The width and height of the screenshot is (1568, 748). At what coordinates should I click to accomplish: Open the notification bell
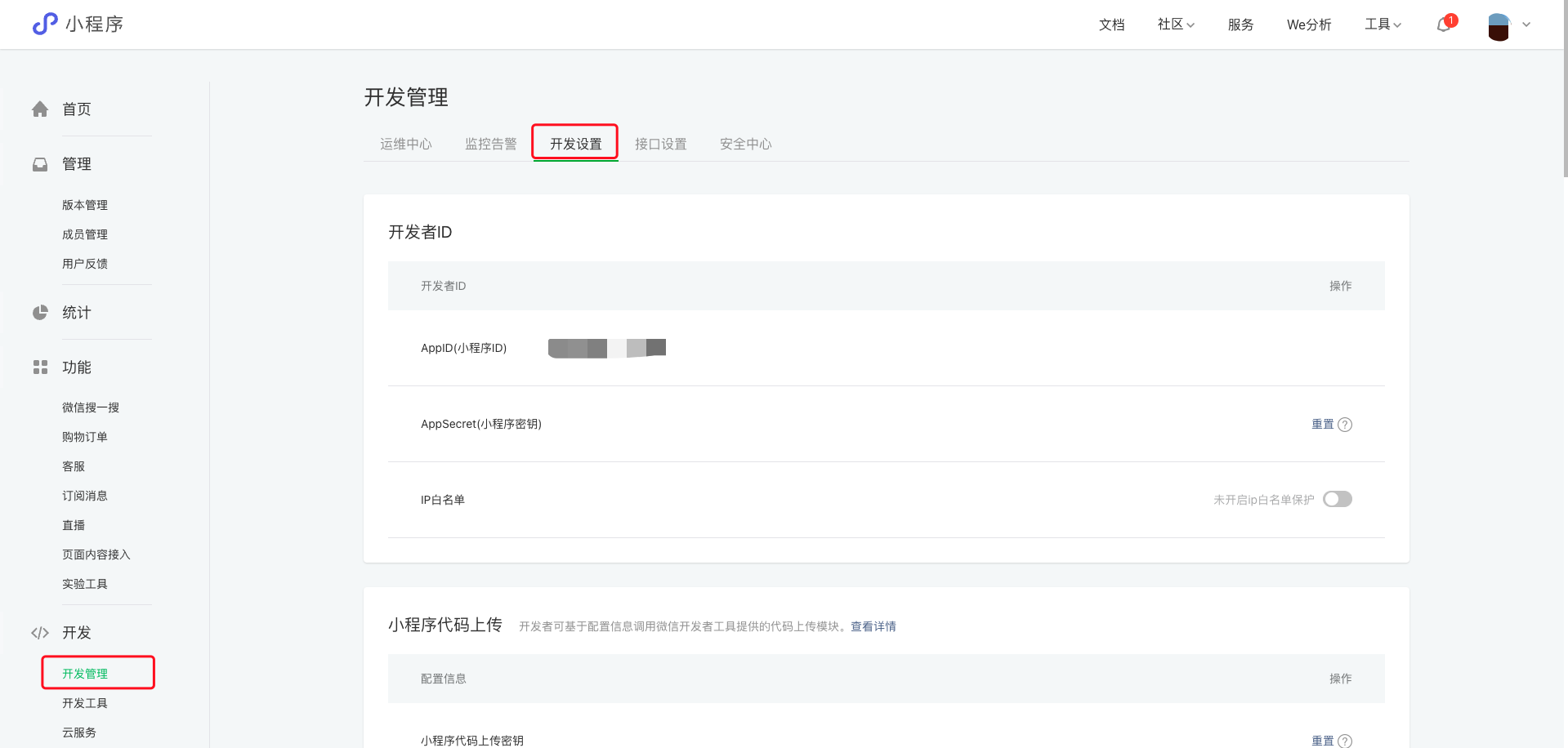pos(1444,25)
